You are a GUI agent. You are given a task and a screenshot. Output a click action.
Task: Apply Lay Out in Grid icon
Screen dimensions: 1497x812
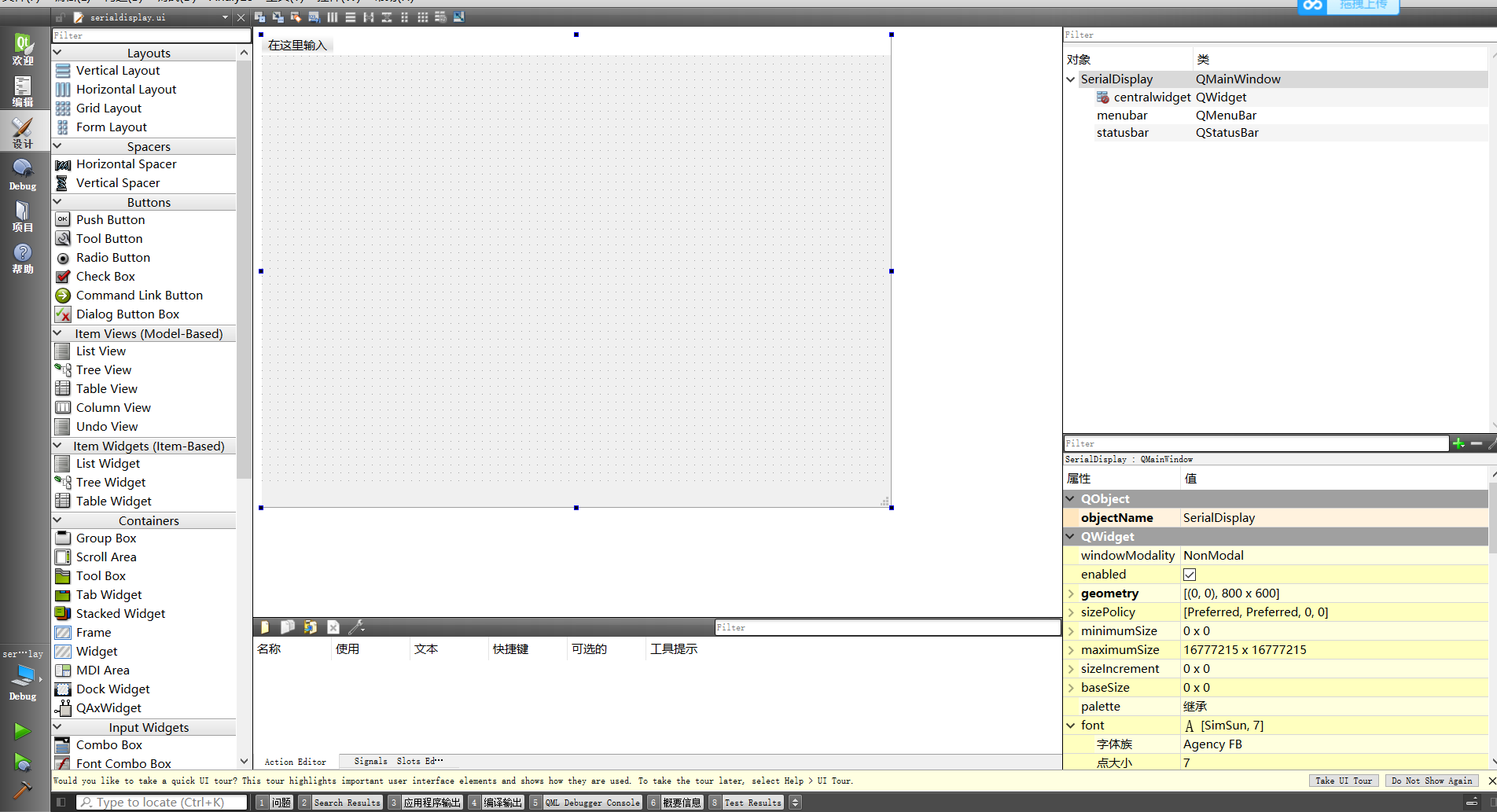pos(423,17)
